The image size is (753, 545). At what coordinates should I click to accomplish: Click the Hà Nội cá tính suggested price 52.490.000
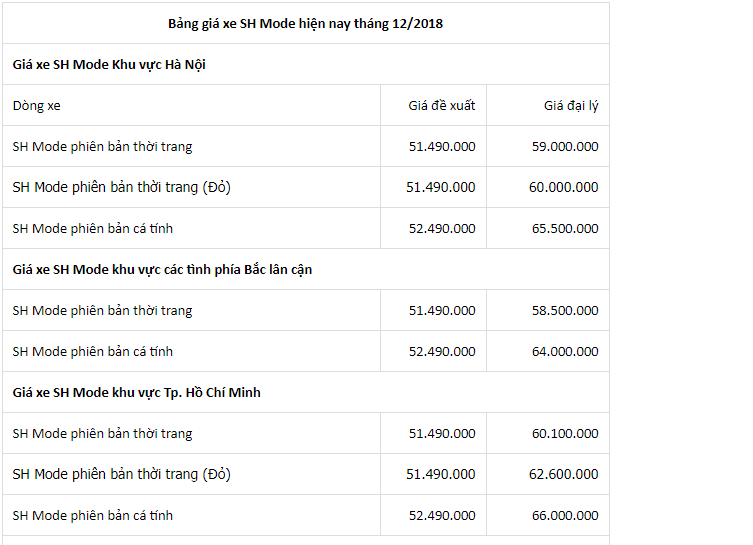point(442,229)
